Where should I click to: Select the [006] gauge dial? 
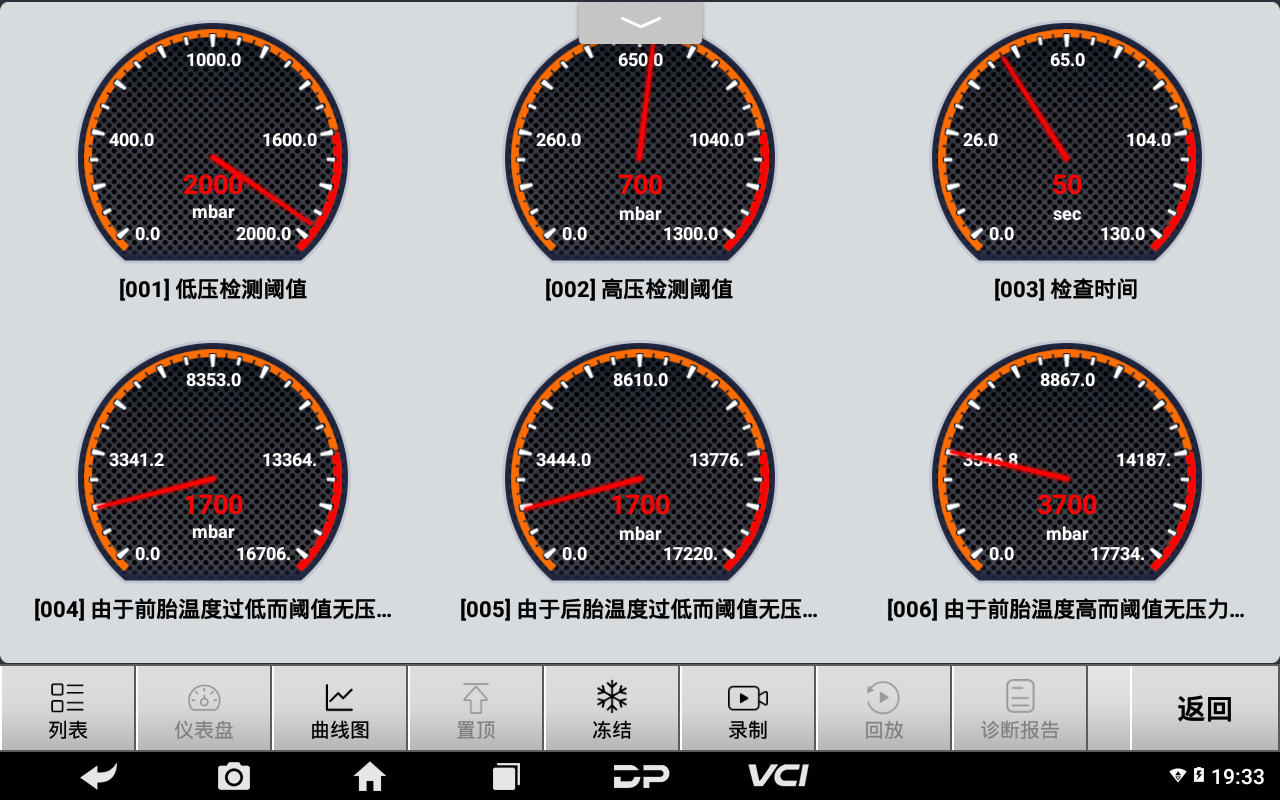(1067, 462)
